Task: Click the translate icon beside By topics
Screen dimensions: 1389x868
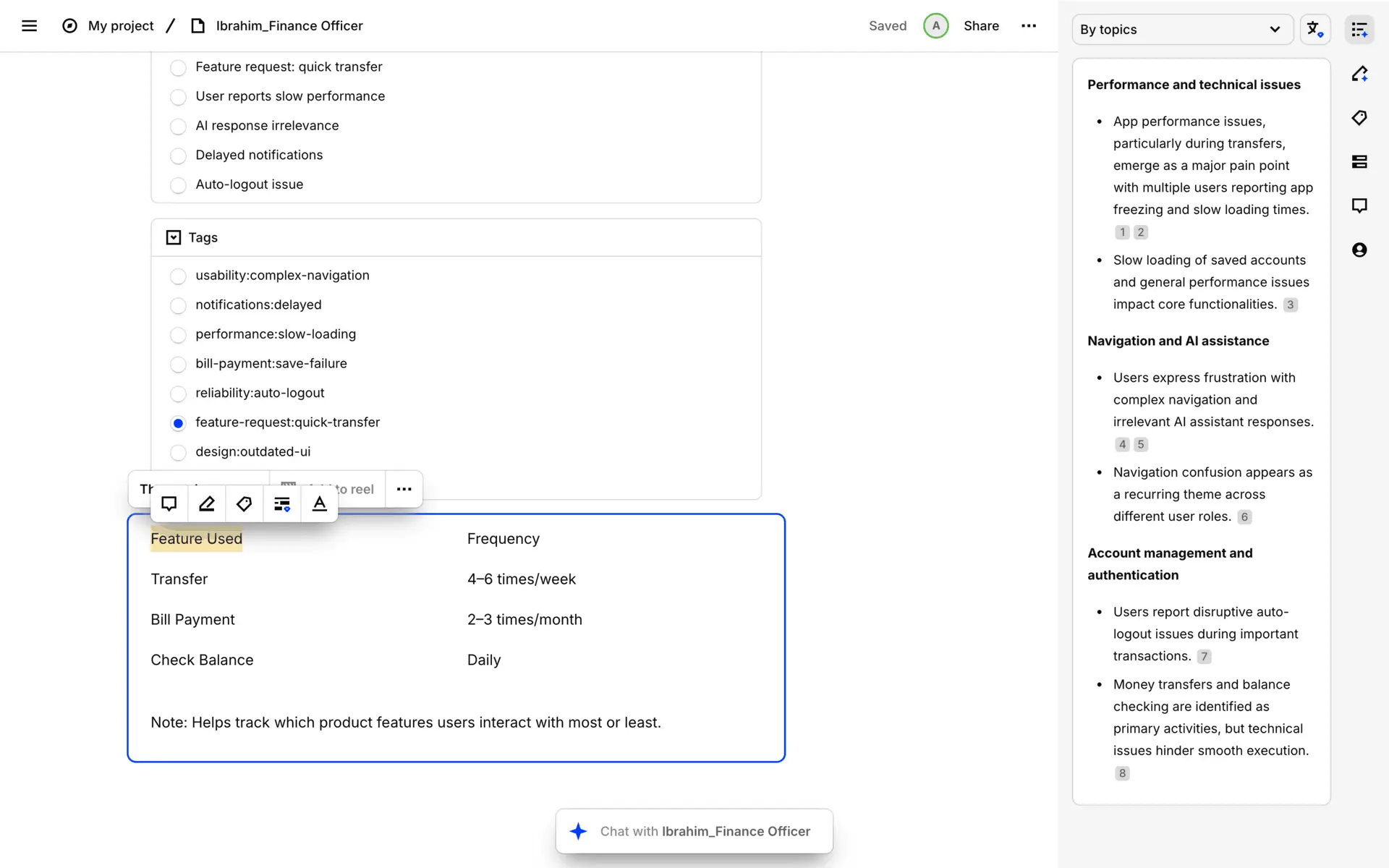Action: tap(1314, 30)
